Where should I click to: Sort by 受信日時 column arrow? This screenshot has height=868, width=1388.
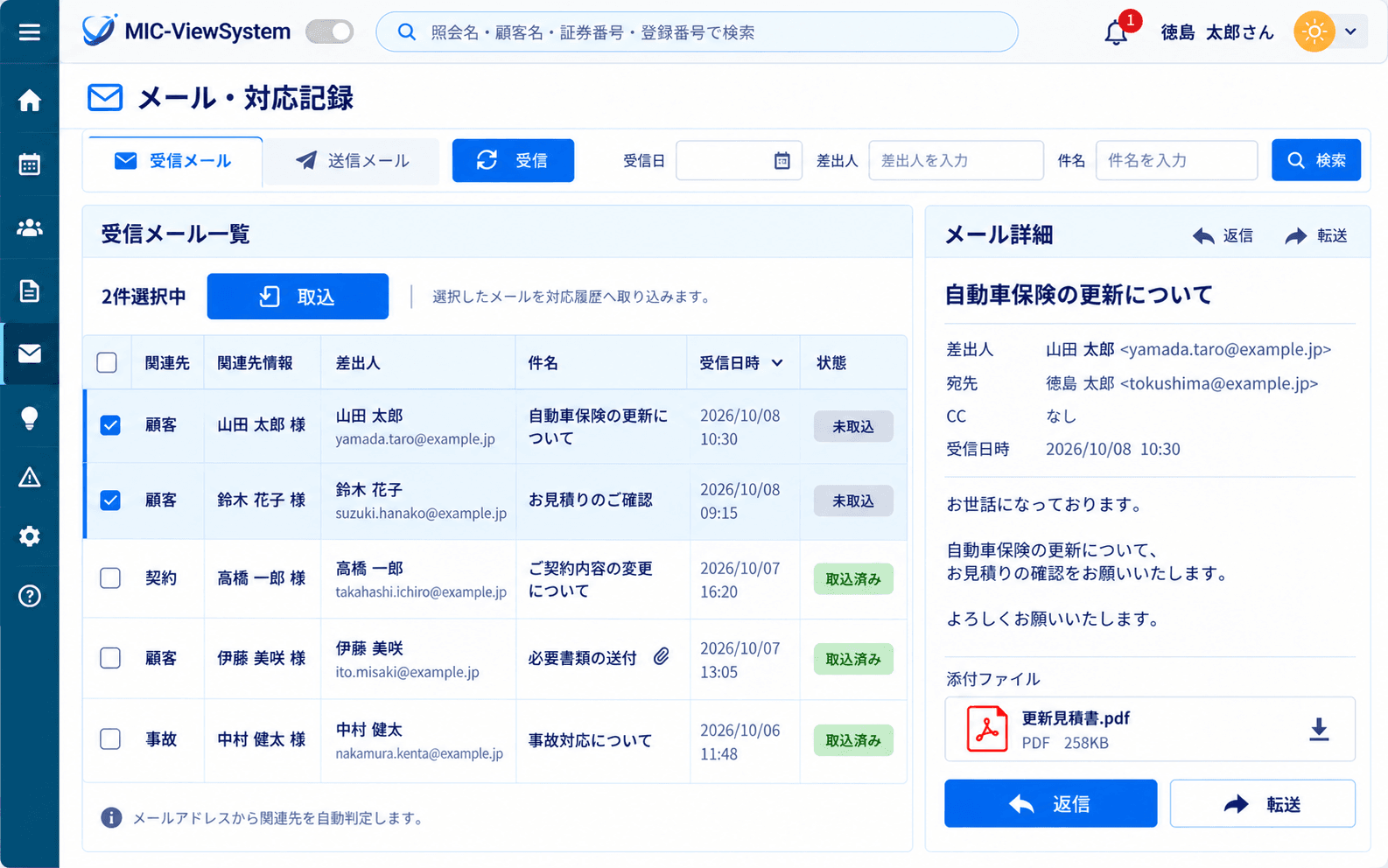click(x=777, y=363)
